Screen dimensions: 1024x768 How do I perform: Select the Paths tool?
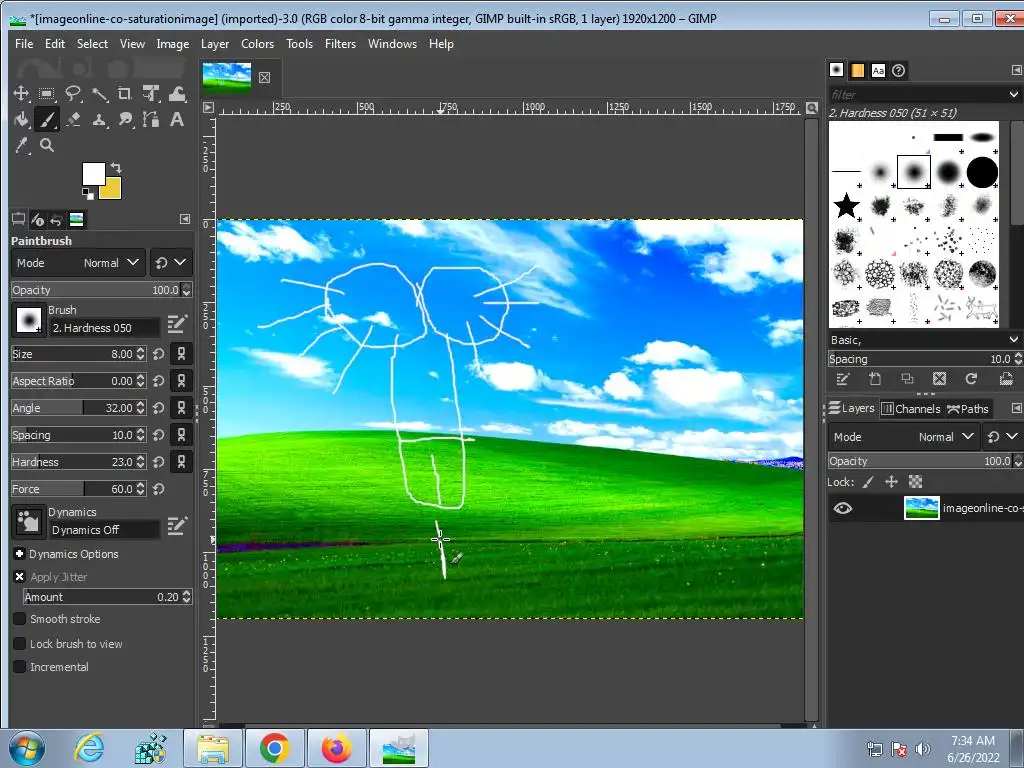pos(151,120)
